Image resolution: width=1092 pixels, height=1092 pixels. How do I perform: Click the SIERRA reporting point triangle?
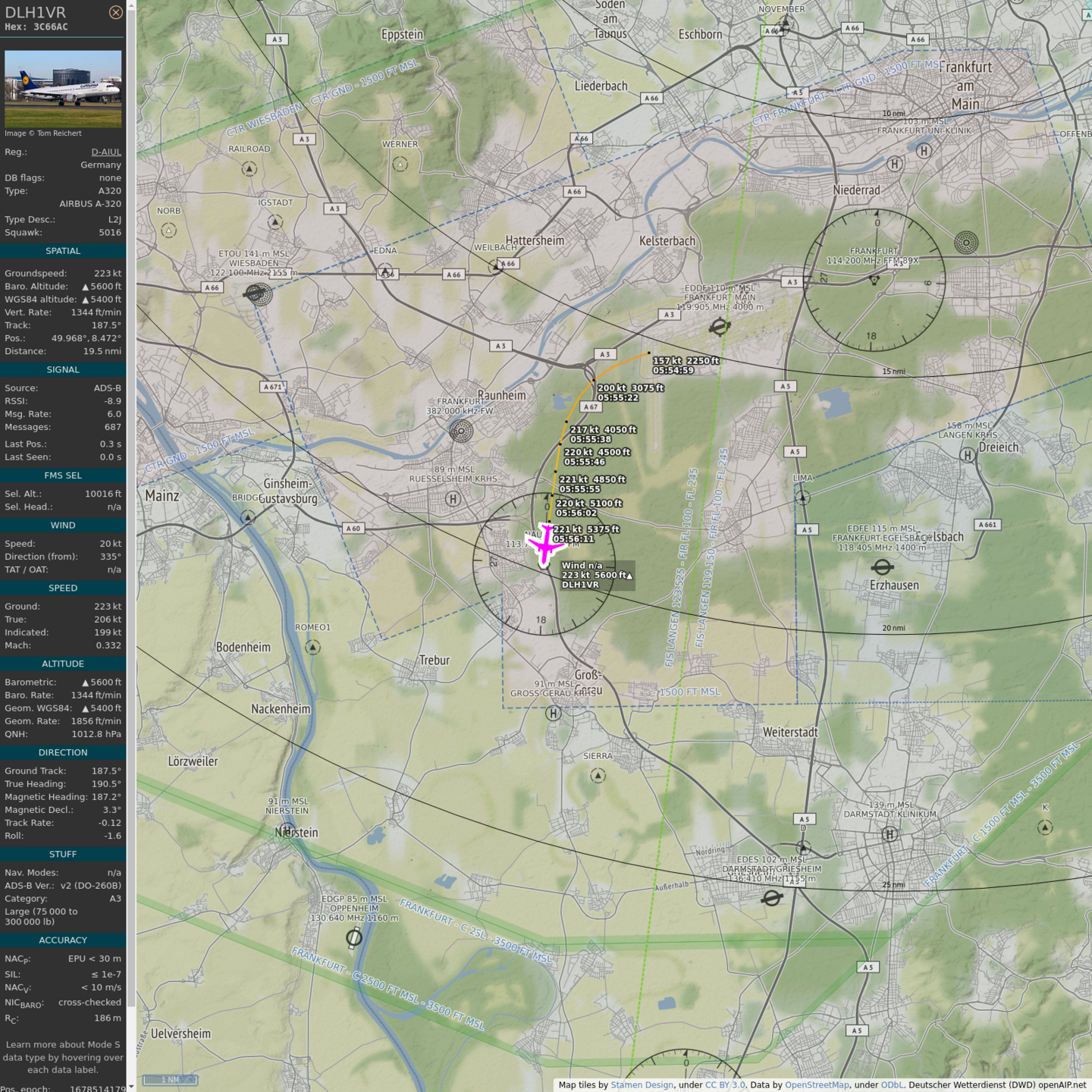[598, 775]
